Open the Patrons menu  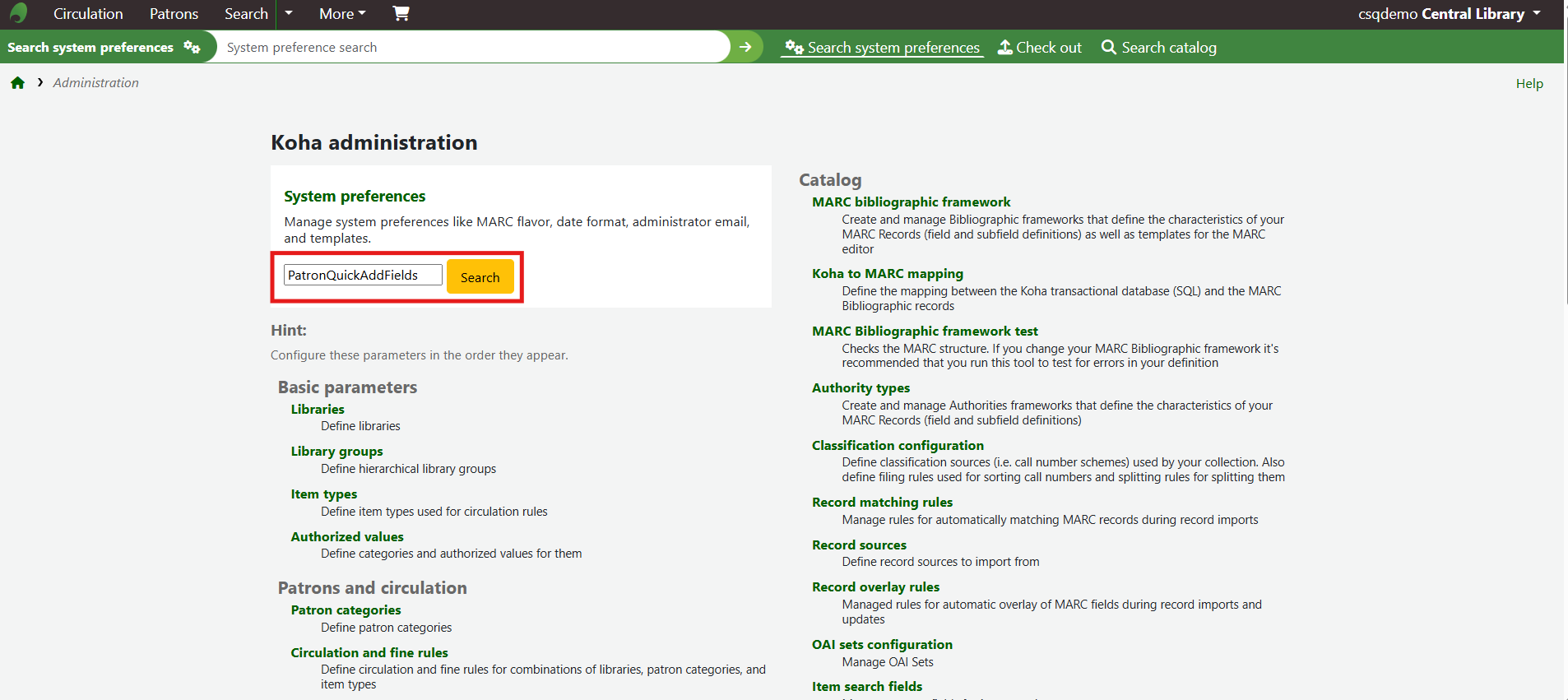(x=174, y=14)
